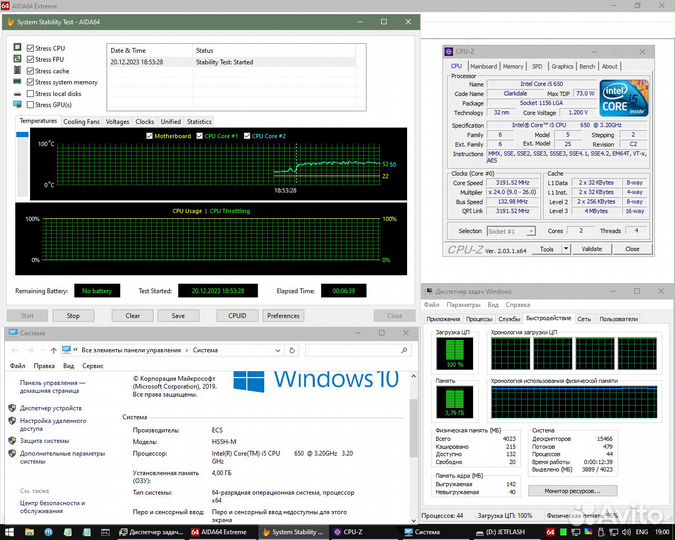Enable Stress GPU(s) checkbox
Screen dimensions: 675x540
[30, 105]
